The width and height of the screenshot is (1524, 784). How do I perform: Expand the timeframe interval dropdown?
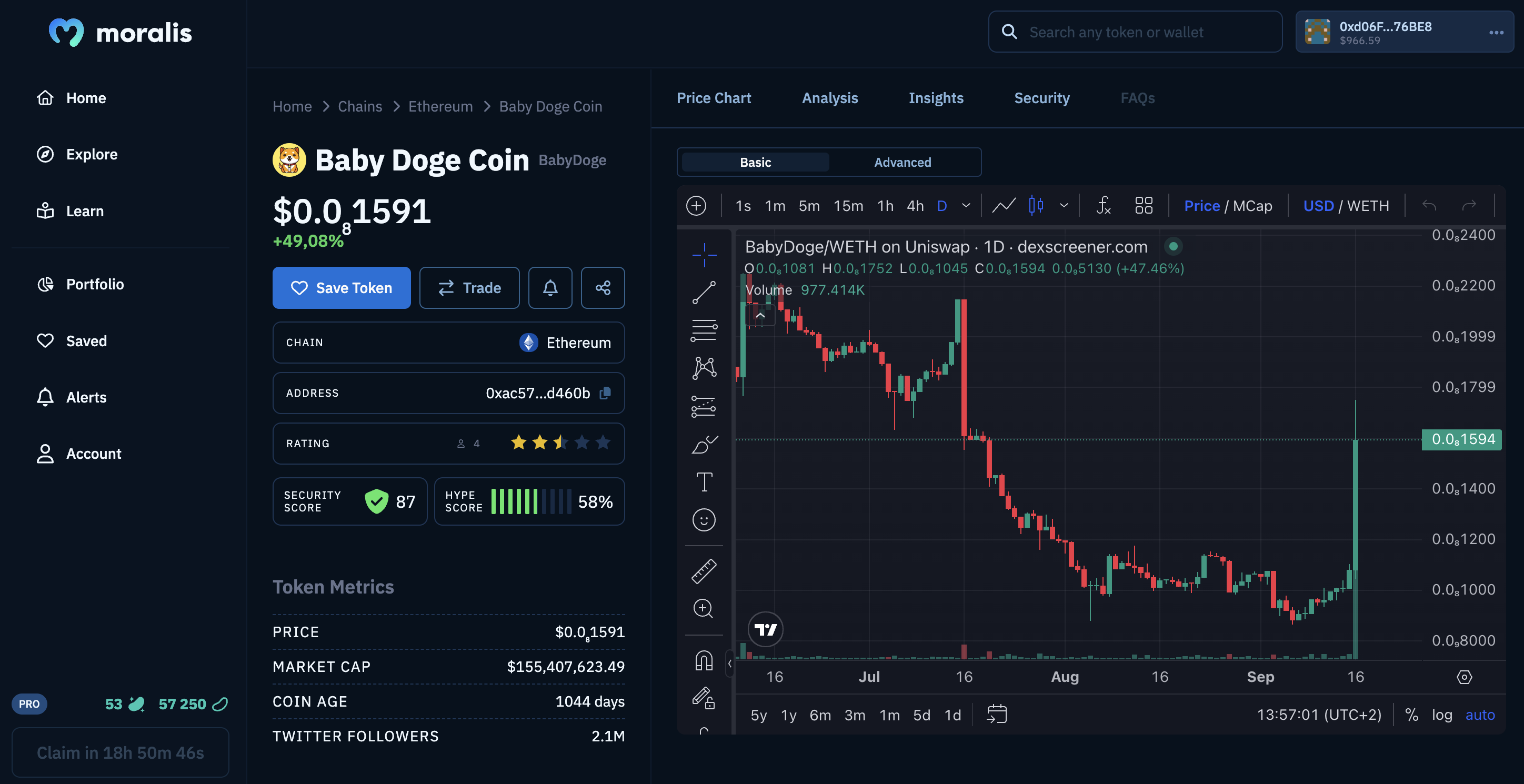point(966,206)
